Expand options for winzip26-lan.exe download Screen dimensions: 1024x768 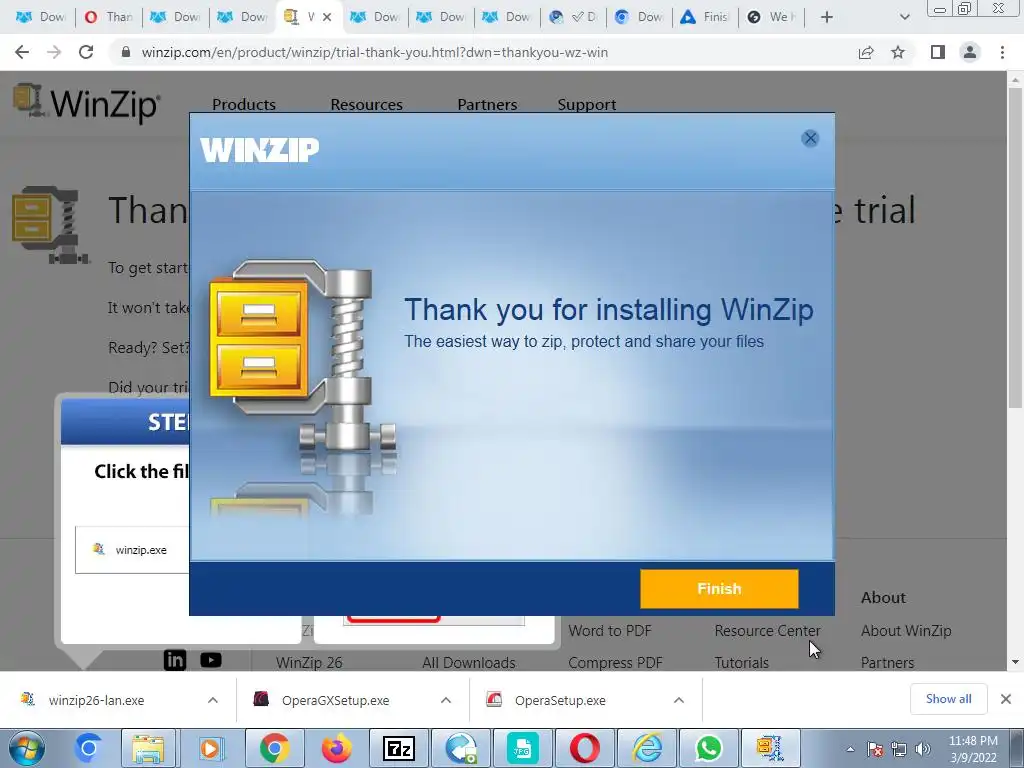213,700
